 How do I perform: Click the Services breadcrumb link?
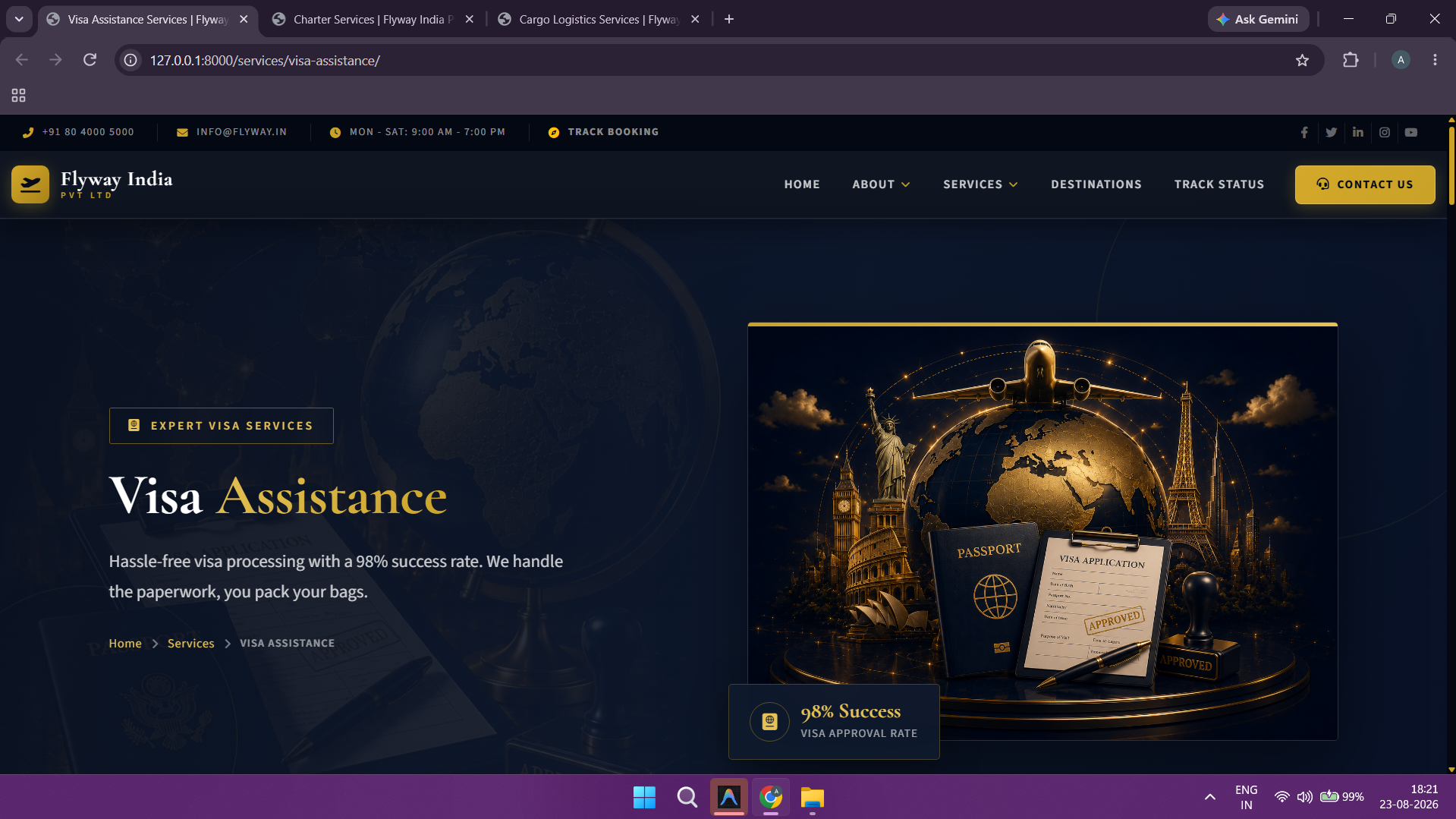click(190, 643)
